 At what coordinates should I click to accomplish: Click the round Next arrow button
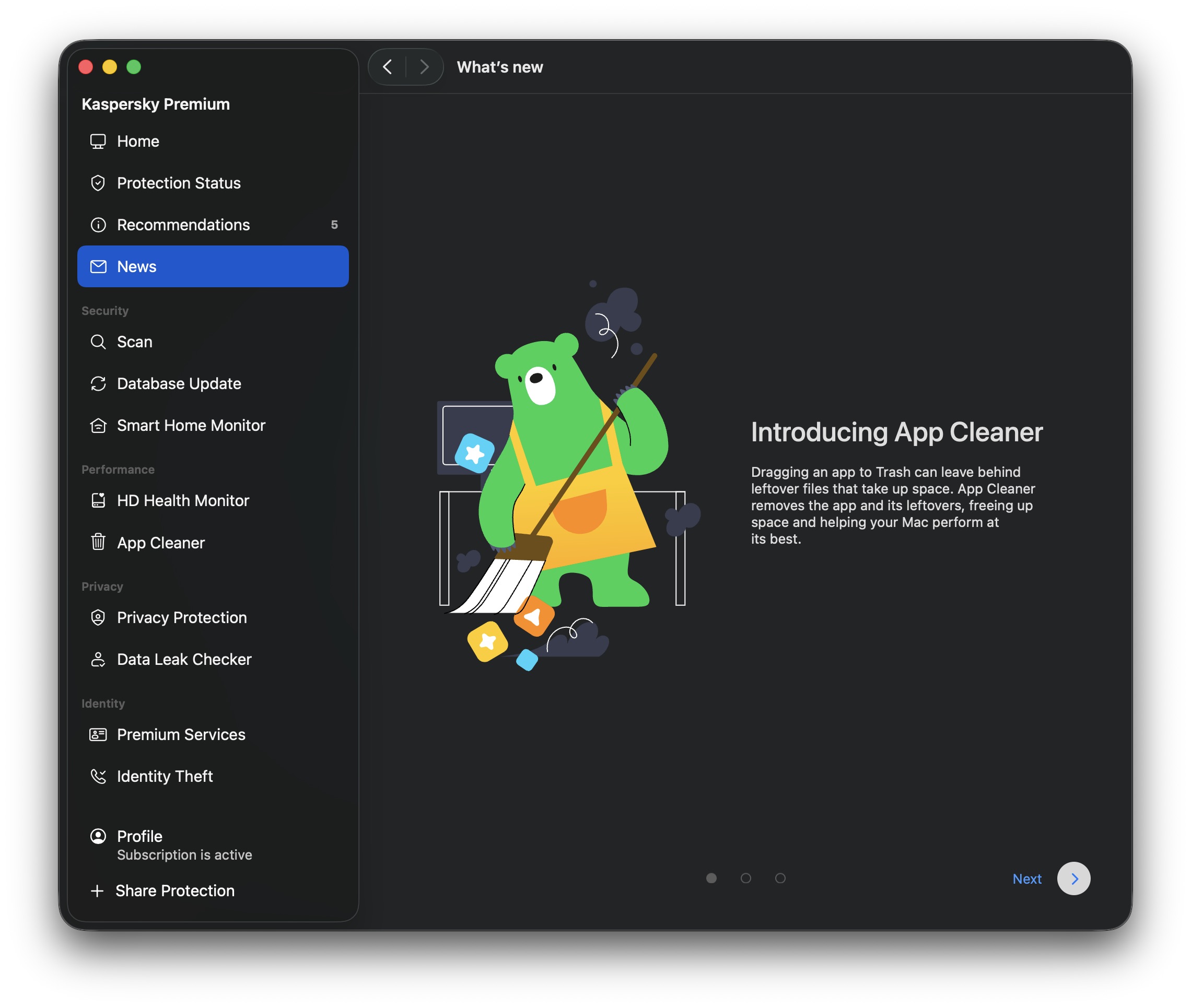pyautogui.click(x=1073, y=878)
